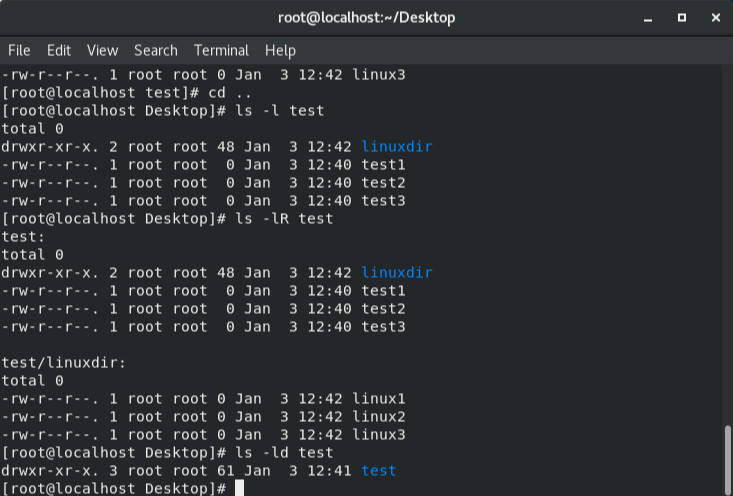Viewport: 733px width, 496px height.
Task: Click the vertical scrollbar thumb
Action: click(727, 460)
